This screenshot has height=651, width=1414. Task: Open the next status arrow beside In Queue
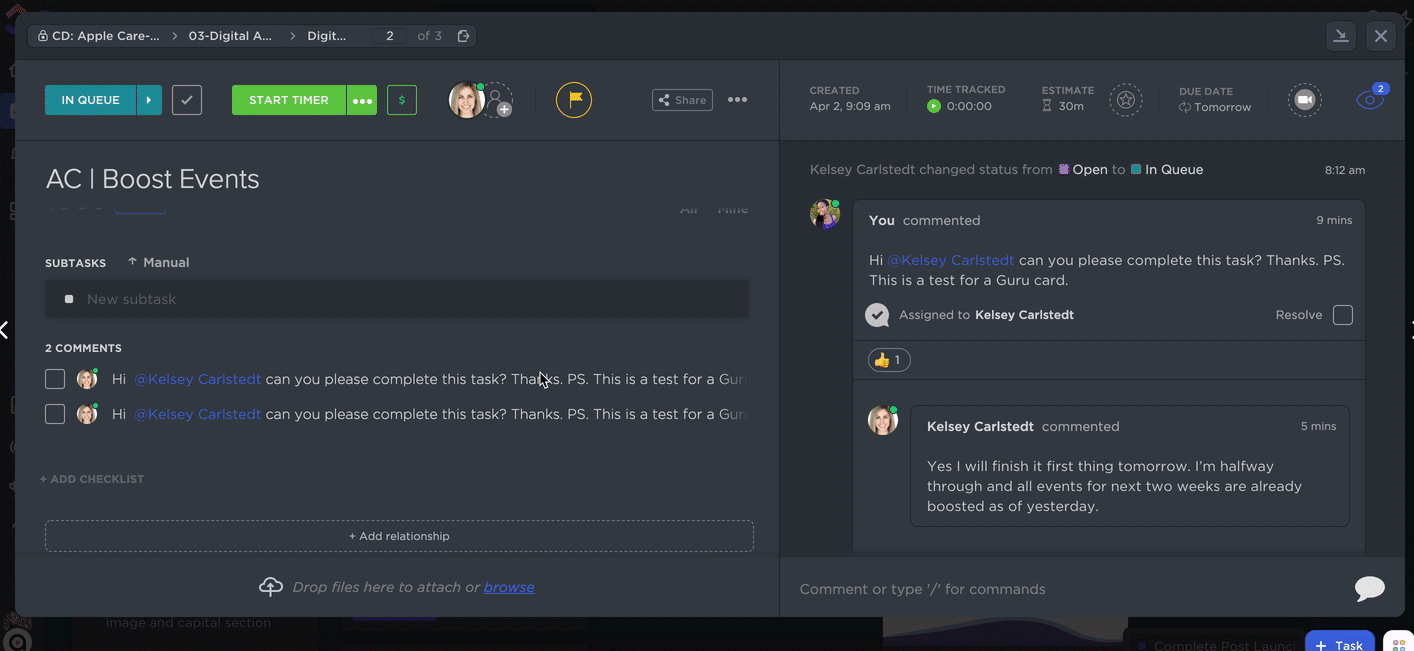pyautogui.click(x=149, y=100)
